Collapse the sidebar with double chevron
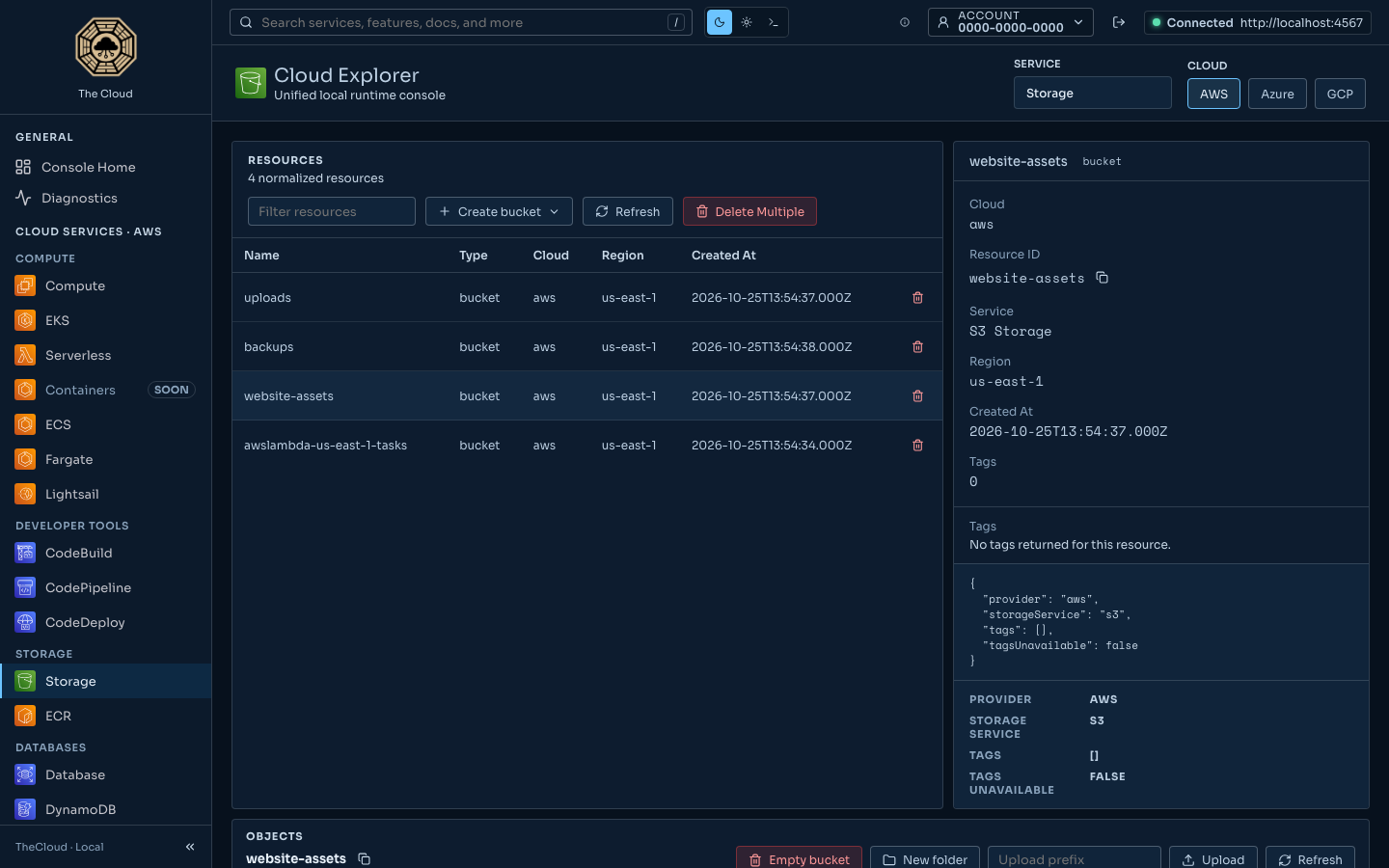This screenshot has width=1389, height=868. [190, 847]
